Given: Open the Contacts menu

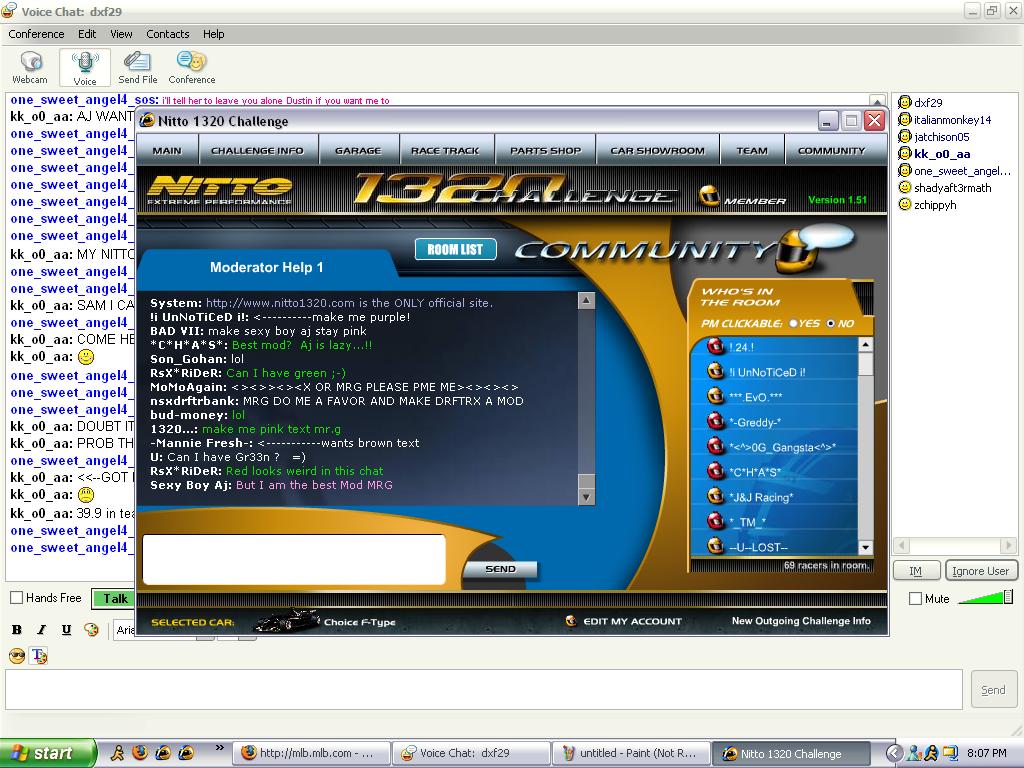Looking at the screenshot, I should [x=168, y=34].
